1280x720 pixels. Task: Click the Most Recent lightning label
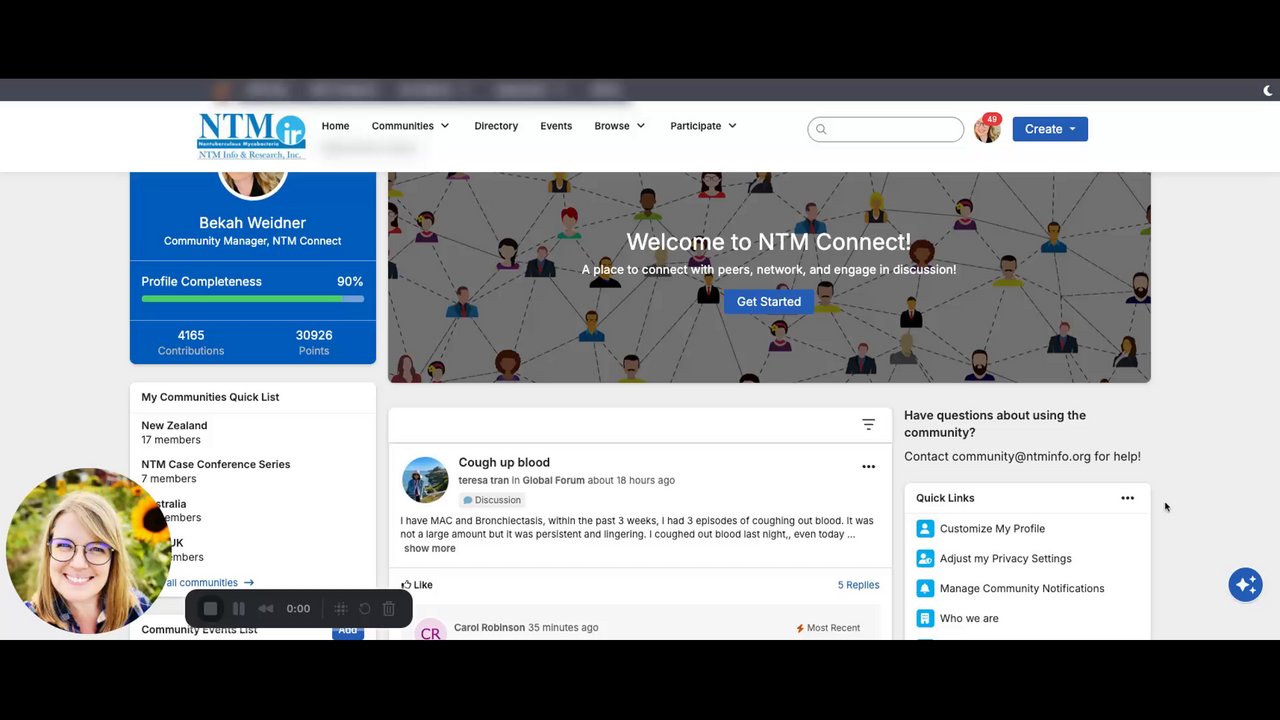pos(828,628)
